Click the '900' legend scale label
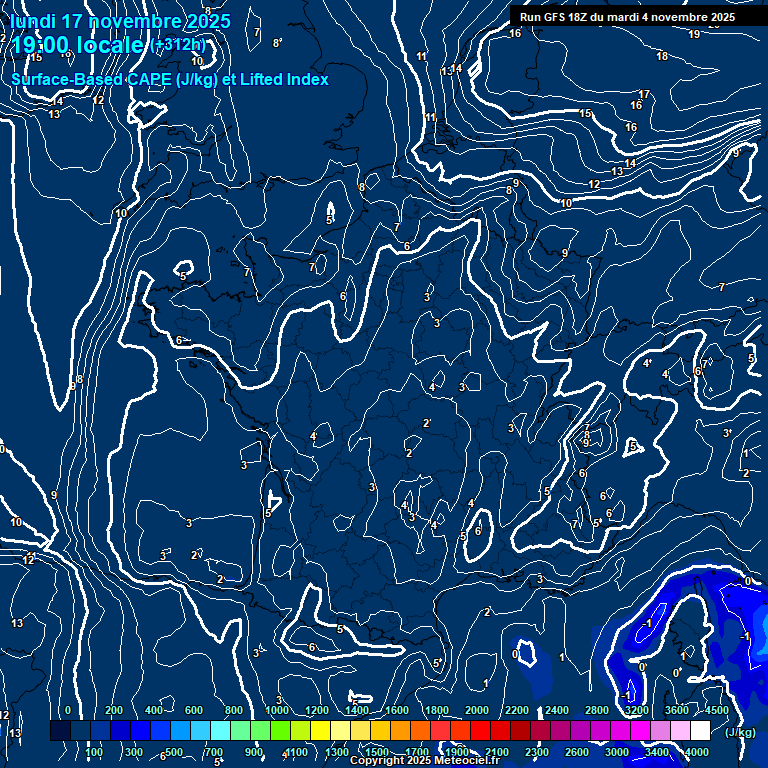The width and height of the screenshot is (768, 768). (254, 752)
